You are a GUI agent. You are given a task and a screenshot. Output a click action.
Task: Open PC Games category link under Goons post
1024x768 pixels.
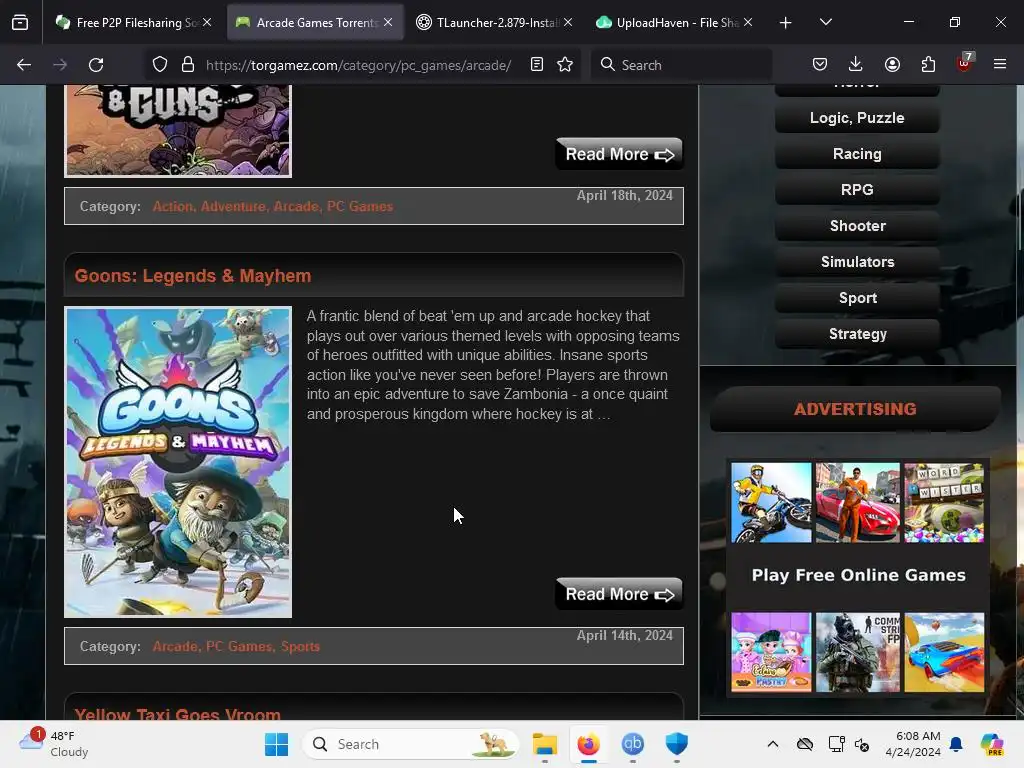(238, 647)
